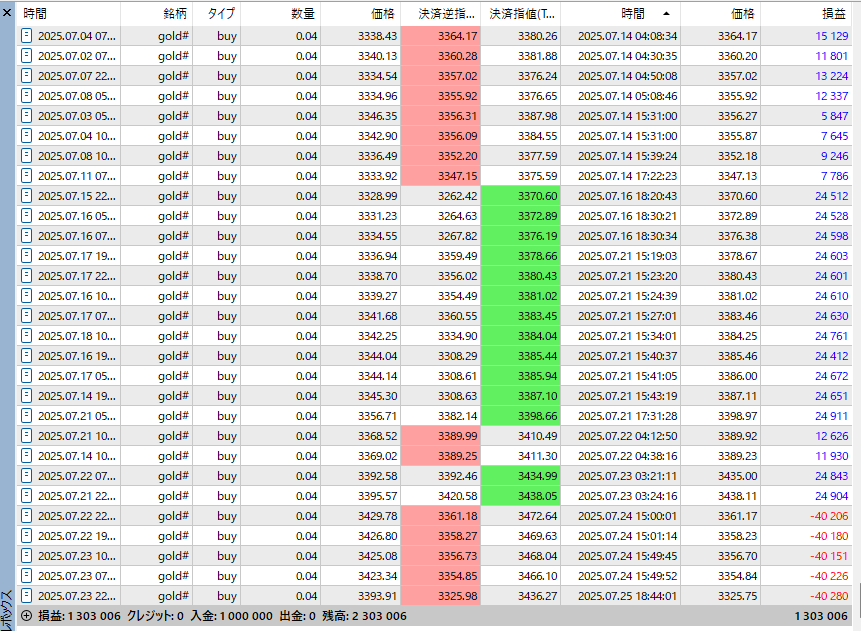Click 入金: 1 000 000 deposit text

(x=231, y=616)
